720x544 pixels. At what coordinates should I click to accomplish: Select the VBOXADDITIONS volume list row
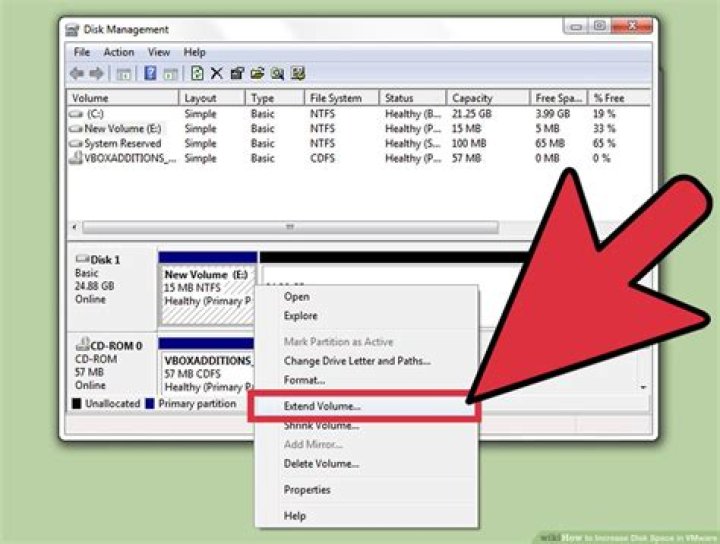click(x=359, y=158)
